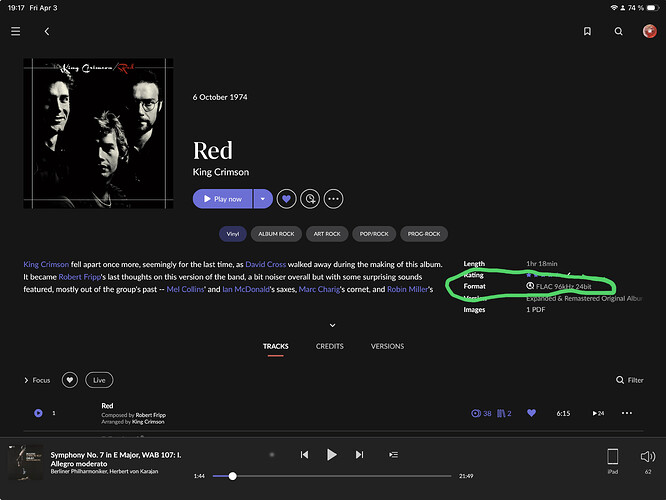Click the playback progress slider
666x500 pixels.
tap(332, 476)
